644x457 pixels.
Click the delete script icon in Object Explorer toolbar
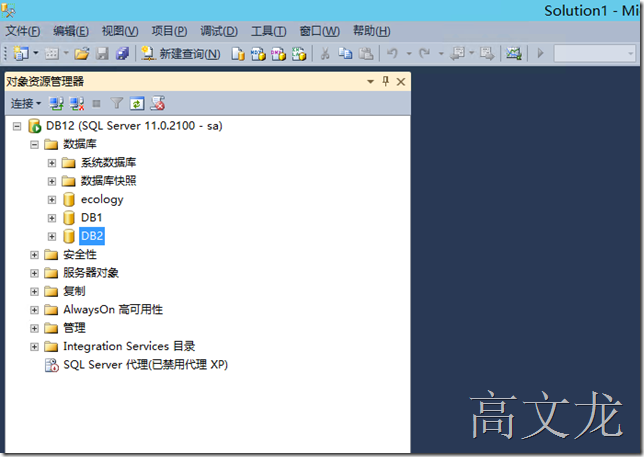(157, 103)
